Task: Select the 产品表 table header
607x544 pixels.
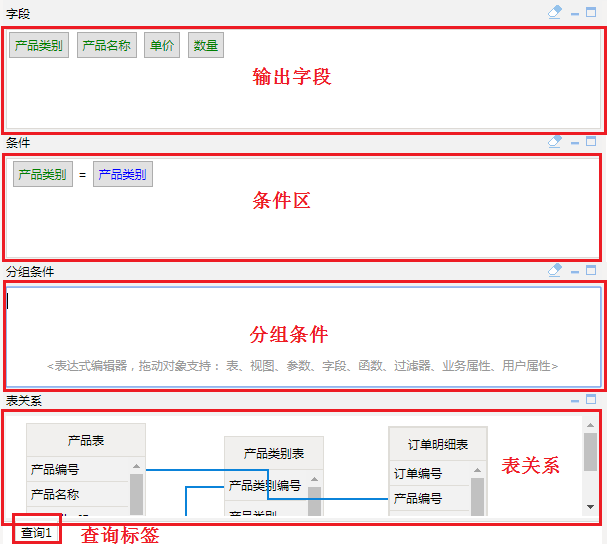Action: pos(86,440)
